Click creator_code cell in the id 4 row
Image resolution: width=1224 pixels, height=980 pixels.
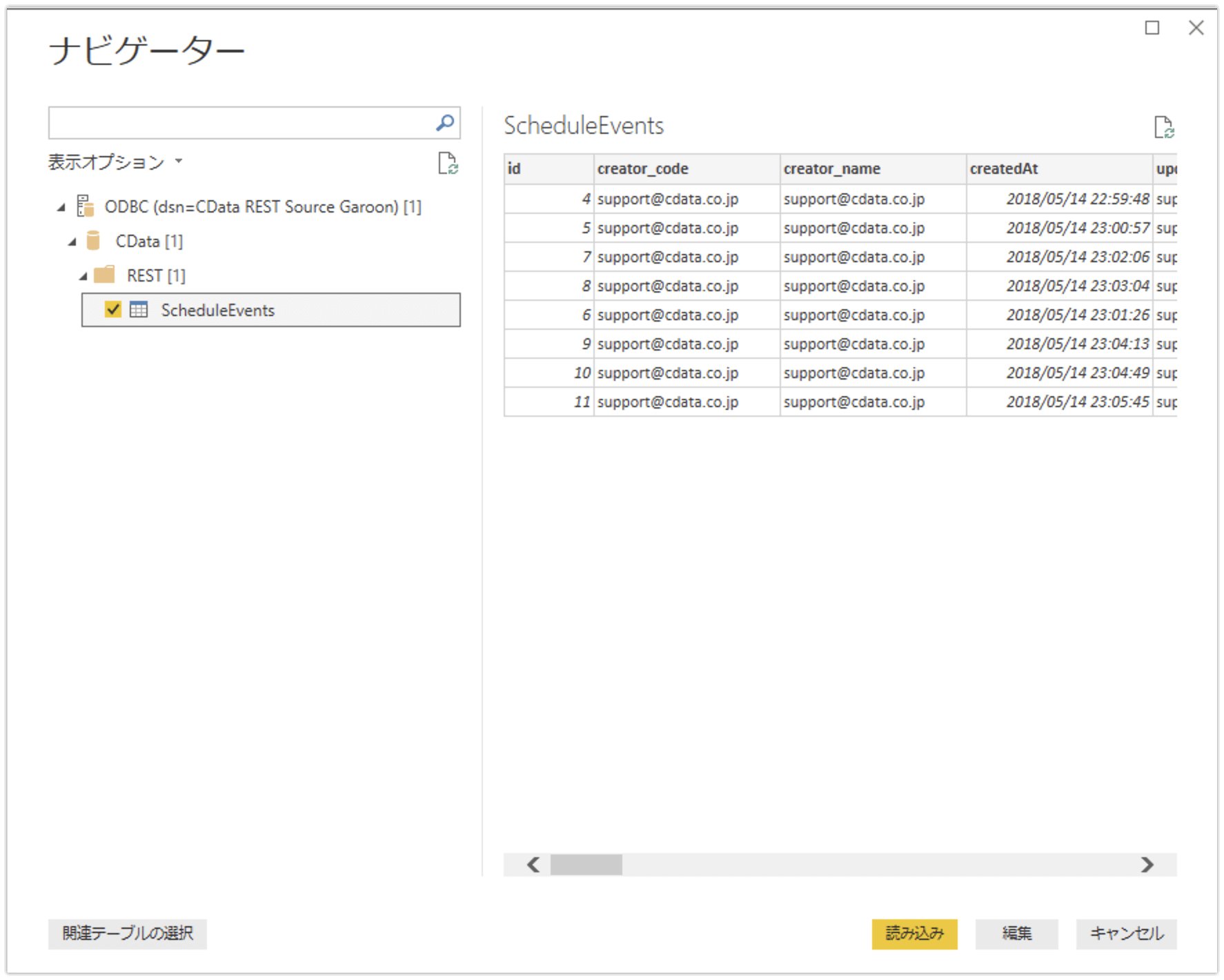point(687,199)
